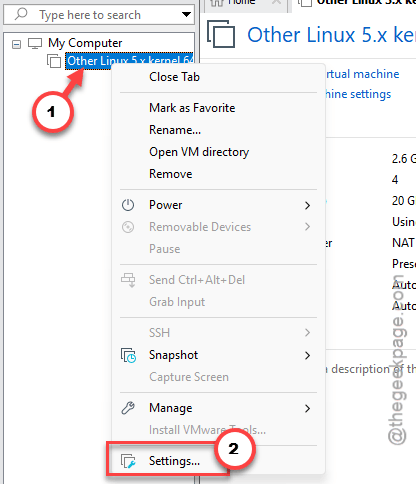Choose Remove from the context menu
Viewport: 416px width, 484px height.
171,174
